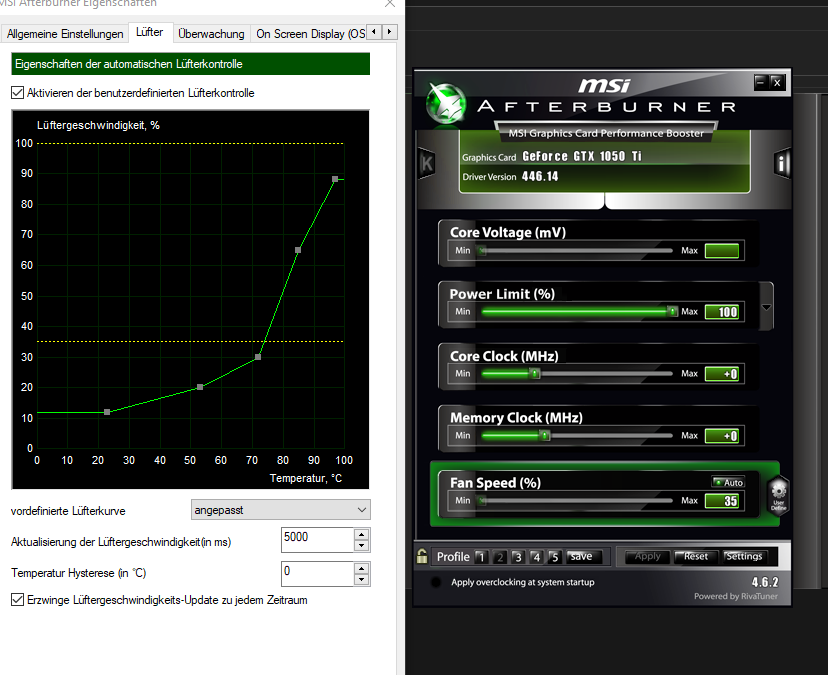
Task: Click the Reset button
Action: 695,556
